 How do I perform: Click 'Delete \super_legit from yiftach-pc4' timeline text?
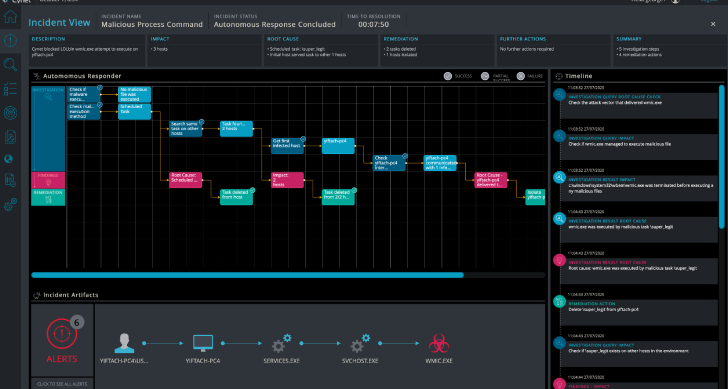pyautogui.click(x=603, y=309)
